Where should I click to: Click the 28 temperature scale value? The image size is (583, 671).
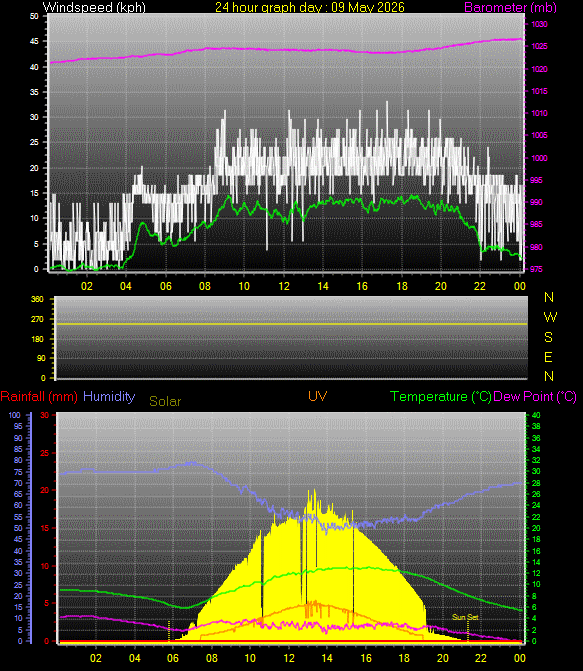(536, 483)
